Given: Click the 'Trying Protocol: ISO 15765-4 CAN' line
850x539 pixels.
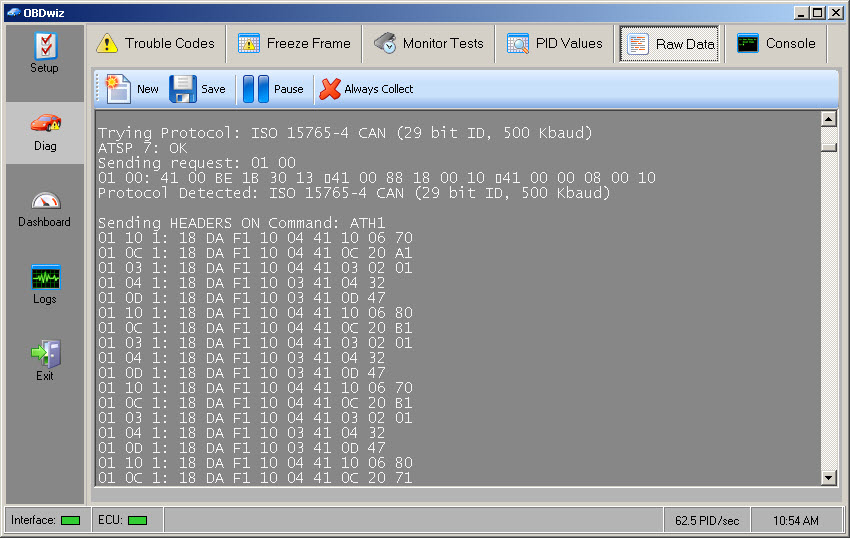Looking at the screenshot, I should [345, 133].
